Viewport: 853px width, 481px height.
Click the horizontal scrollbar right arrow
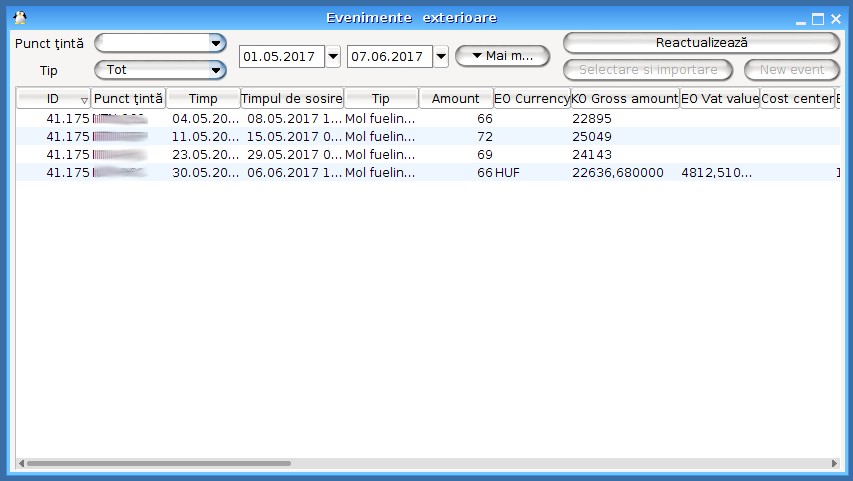[x=836, y=464]
